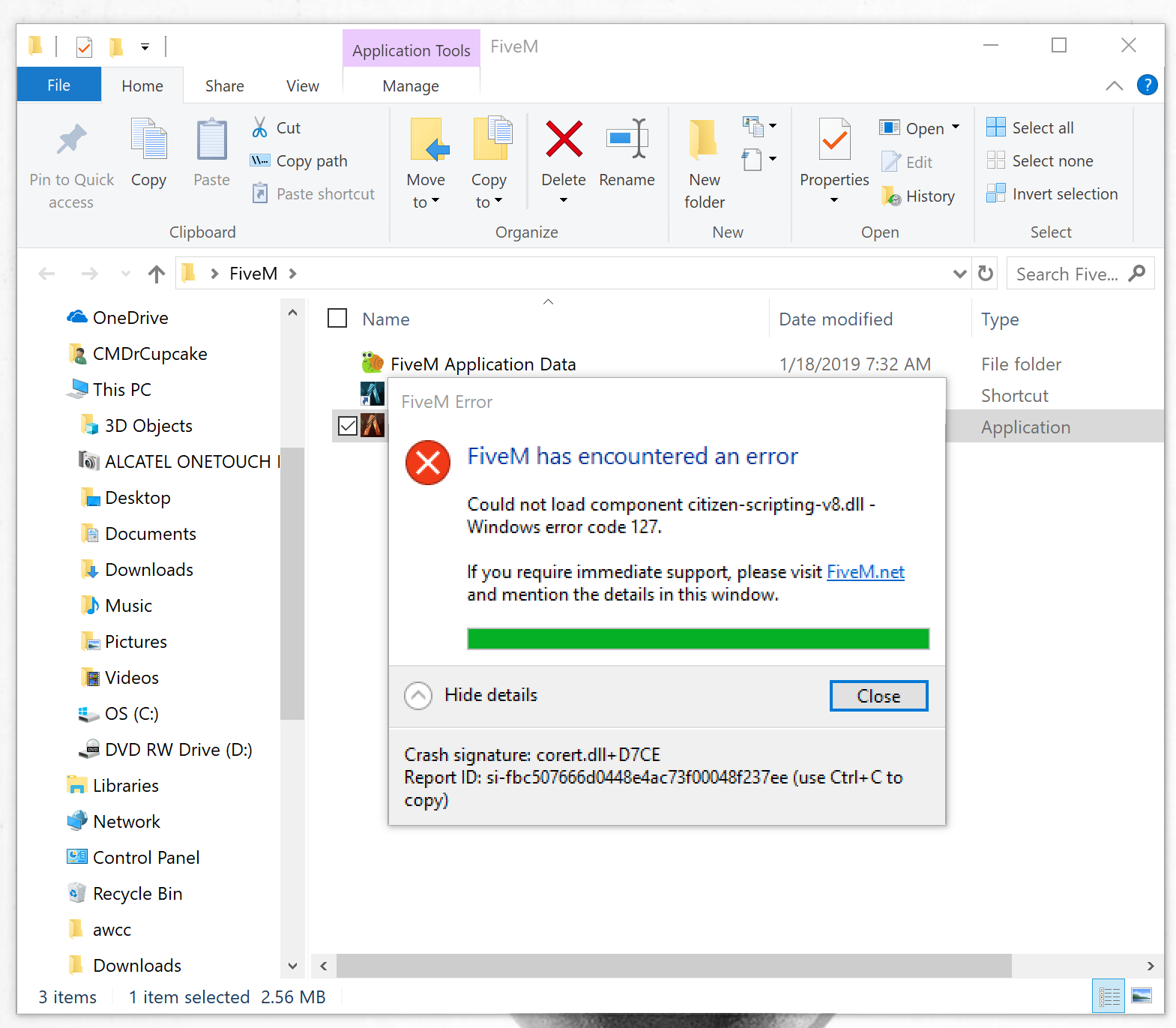Switch to the Home tab
Screen dimensions: 1176x1028
(x=142, y=85)
